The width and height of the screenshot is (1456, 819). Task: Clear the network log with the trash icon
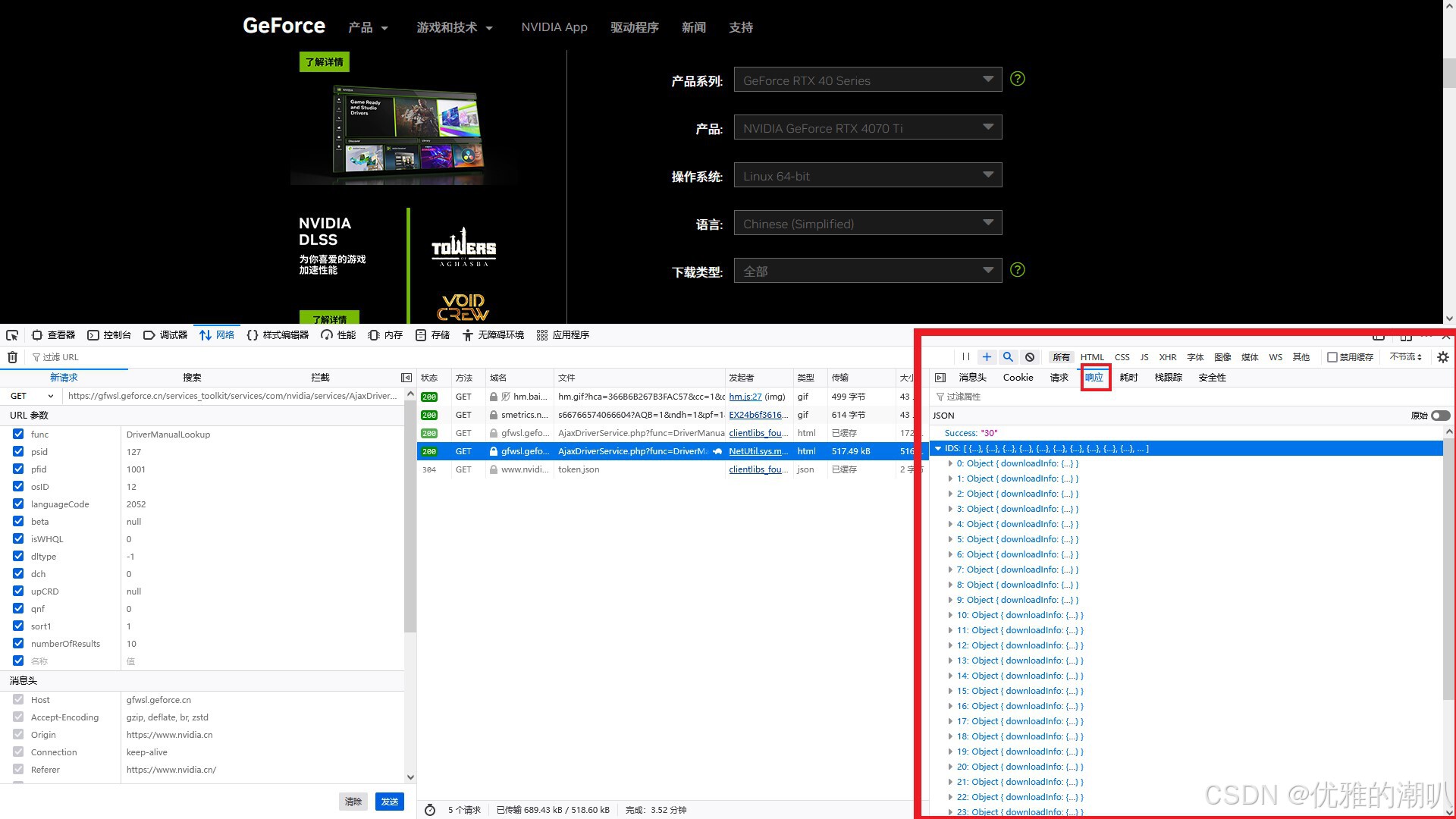tap(12, 357)
